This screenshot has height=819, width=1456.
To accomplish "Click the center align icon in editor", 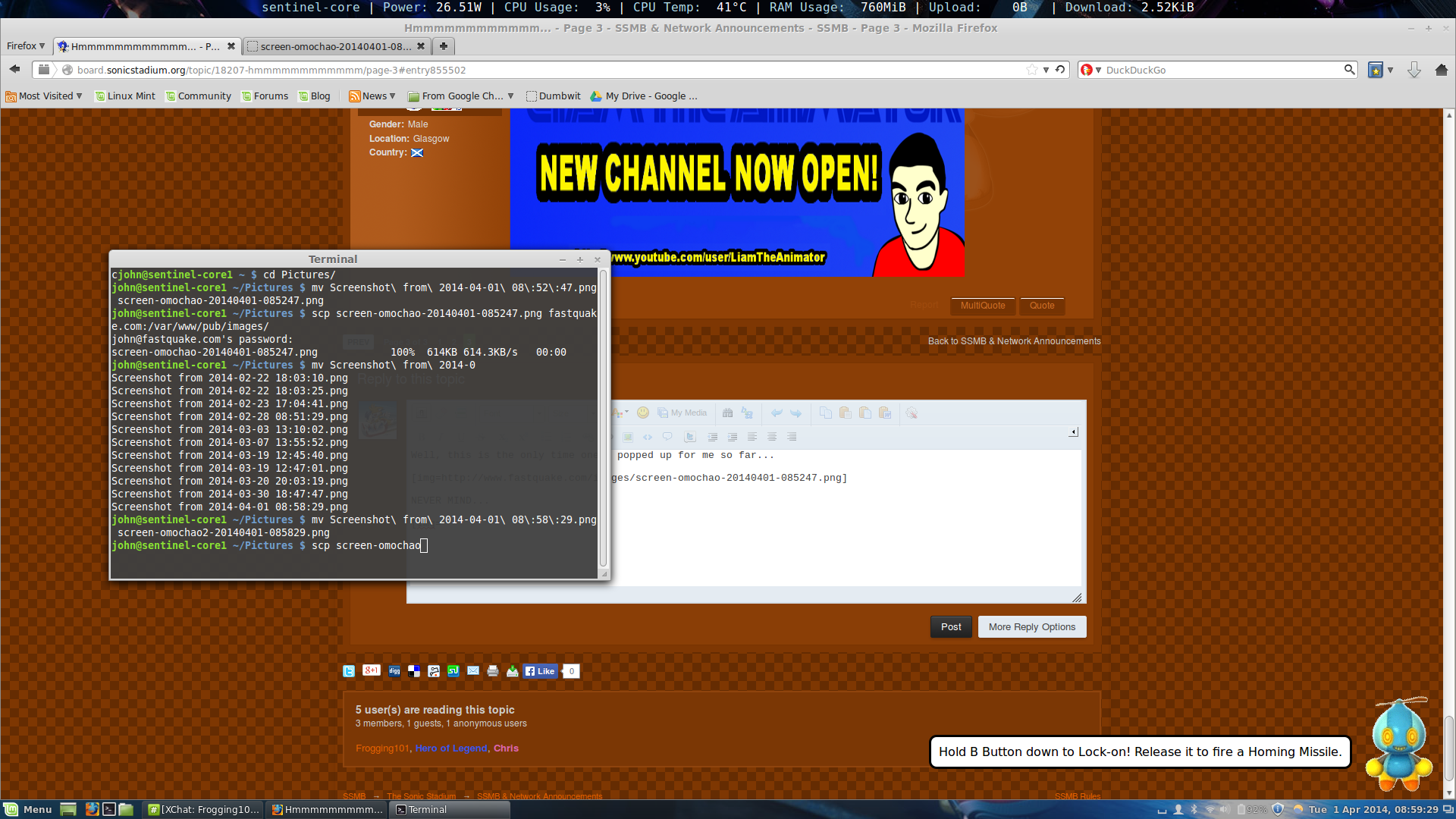I will coord(772,437).
